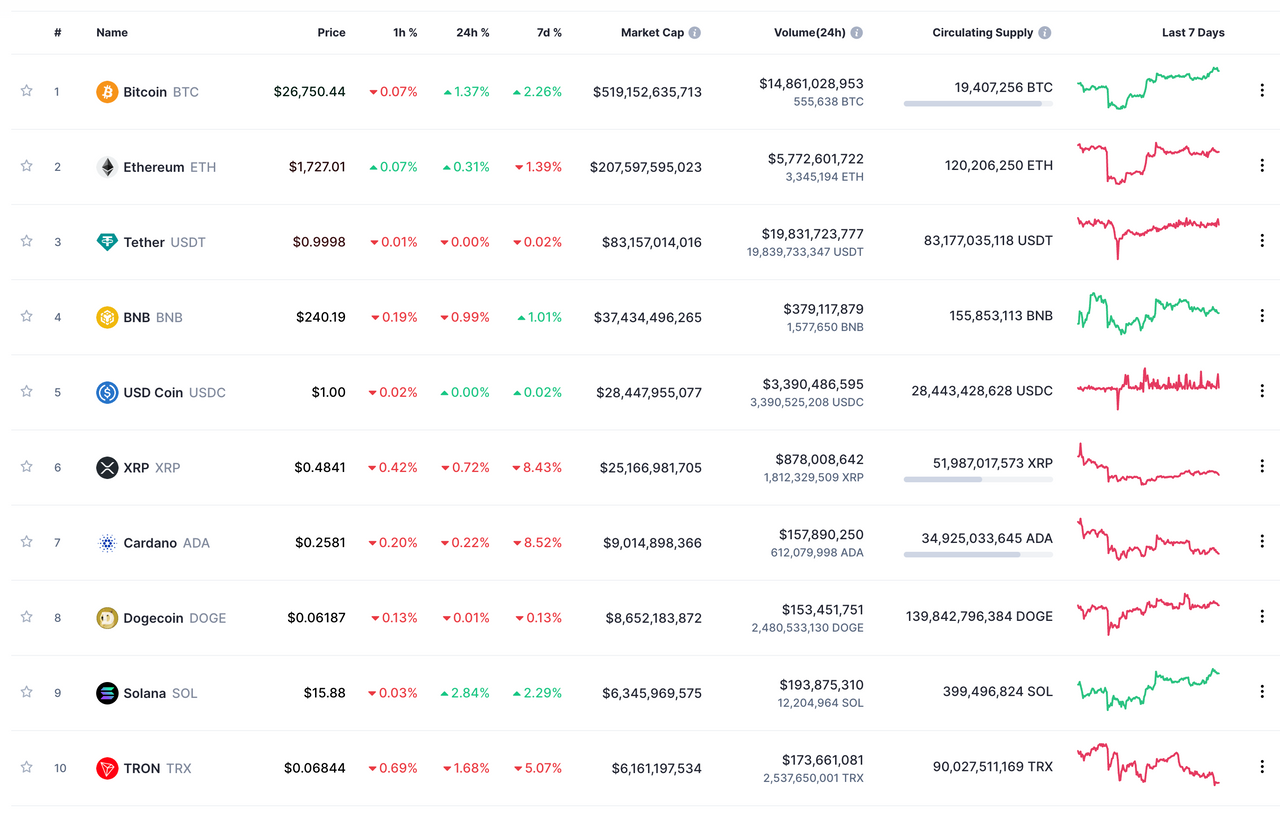Sort the table by Price column
This screenshot has height=814, width=1280.
(x=331, y=31)
